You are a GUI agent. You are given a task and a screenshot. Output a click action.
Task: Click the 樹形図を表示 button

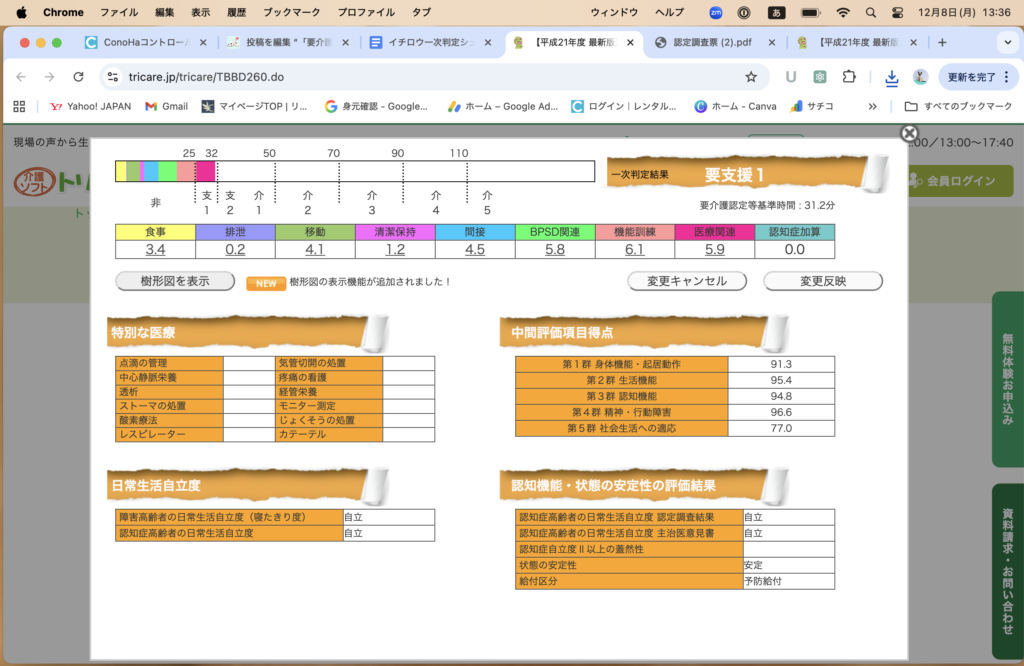click(176, 281)
